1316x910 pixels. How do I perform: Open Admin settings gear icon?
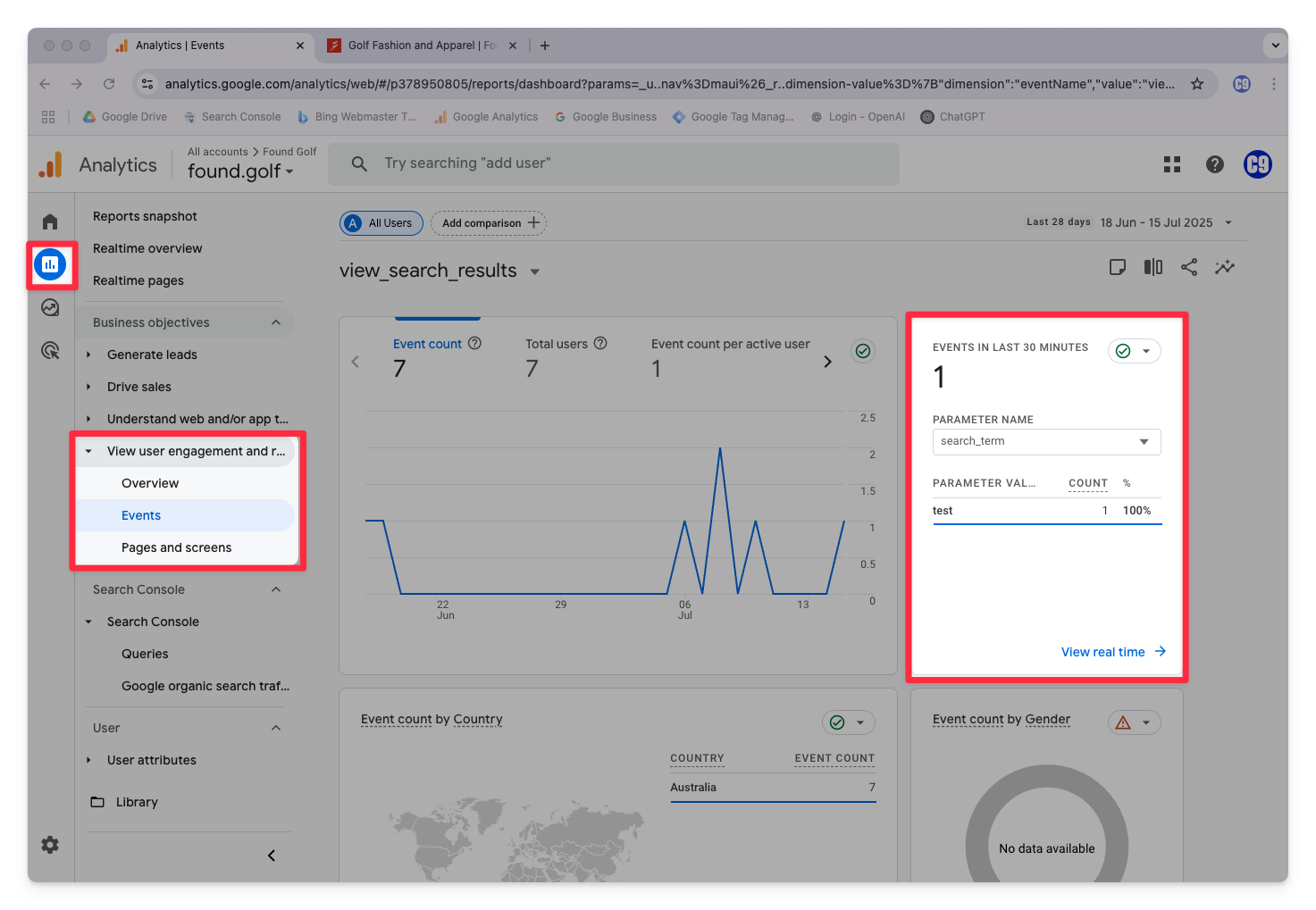[50, 845]
